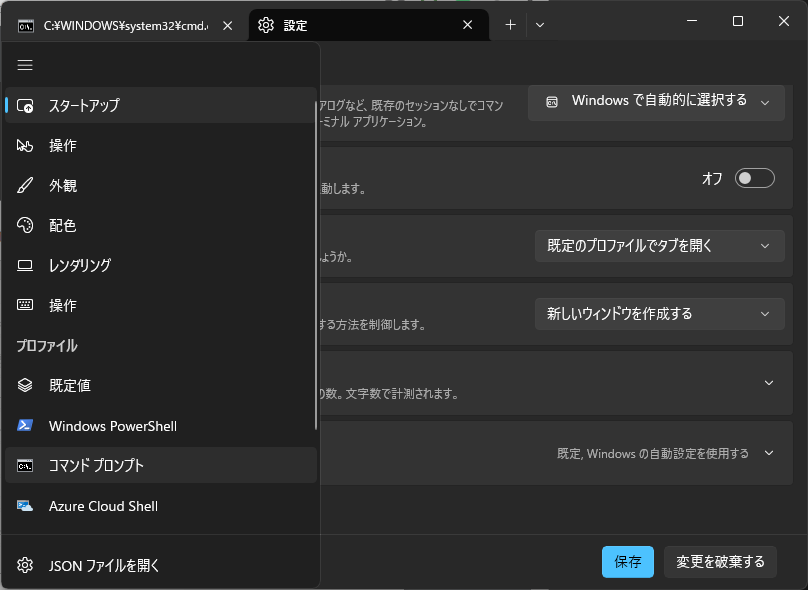The height and width of the screenshot is (590, 808).
Task: Click the gear icon beside JSON ファイルを開く
Action: (25, 565)
